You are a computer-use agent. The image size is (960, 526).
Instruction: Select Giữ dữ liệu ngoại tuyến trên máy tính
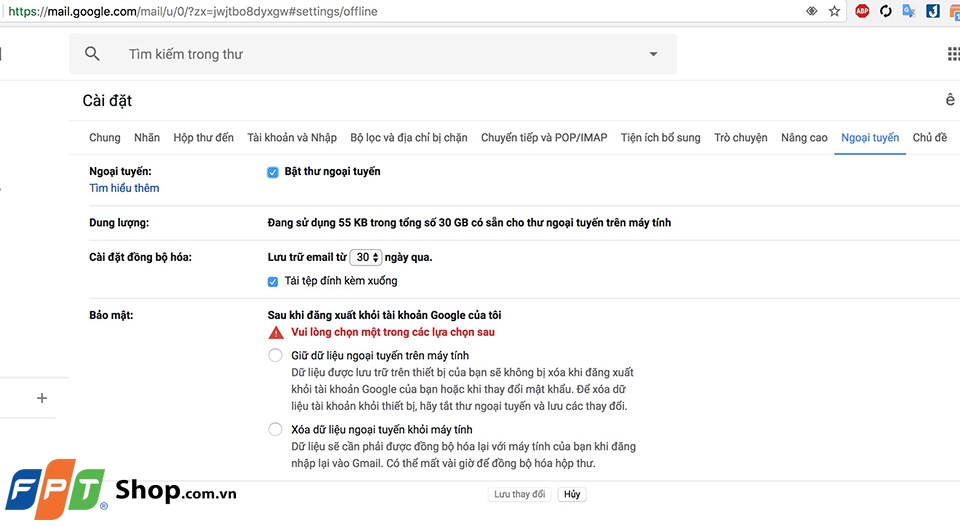pos(276,355)
